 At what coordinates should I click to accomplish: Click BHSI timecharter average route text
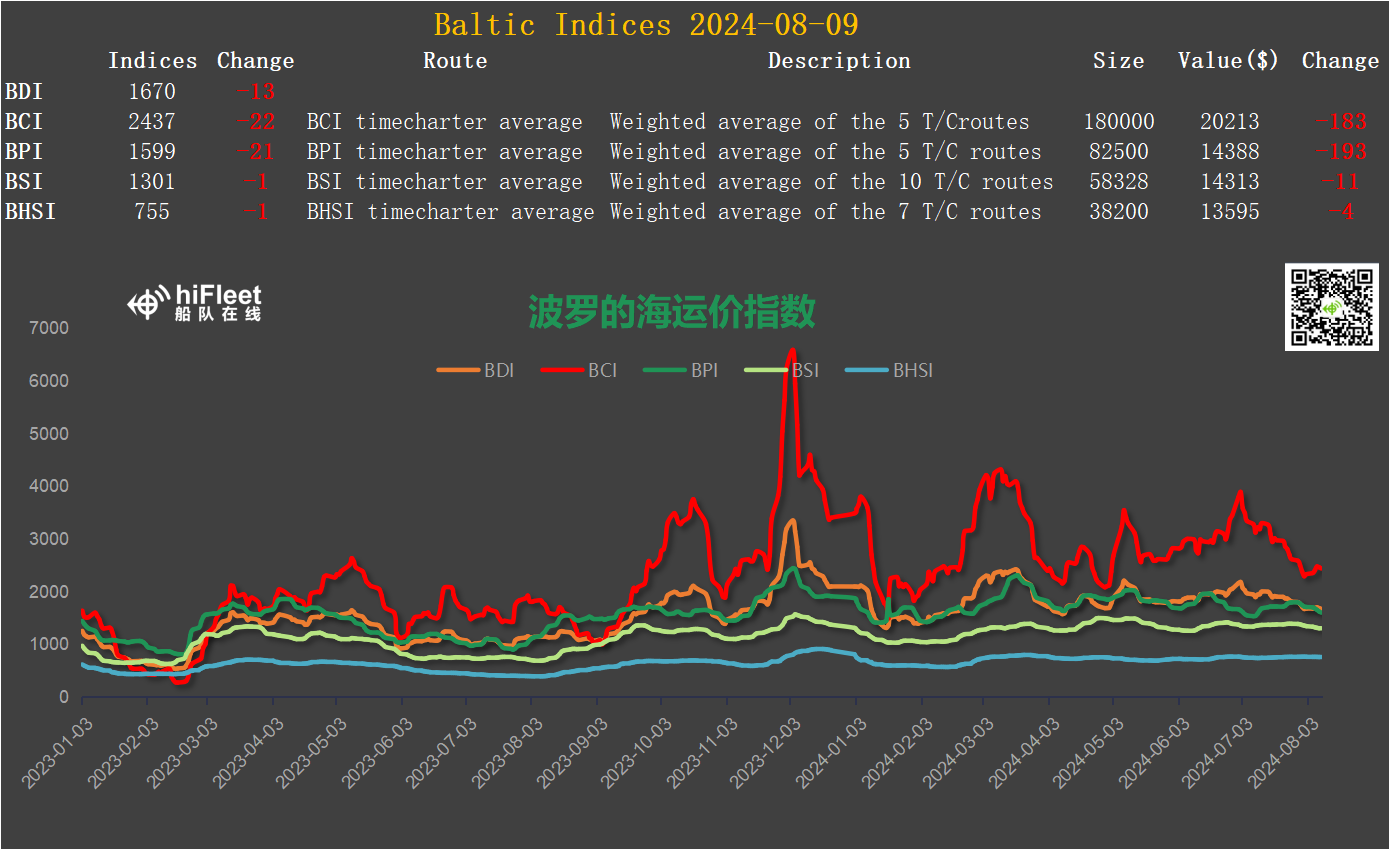[450, 212]
